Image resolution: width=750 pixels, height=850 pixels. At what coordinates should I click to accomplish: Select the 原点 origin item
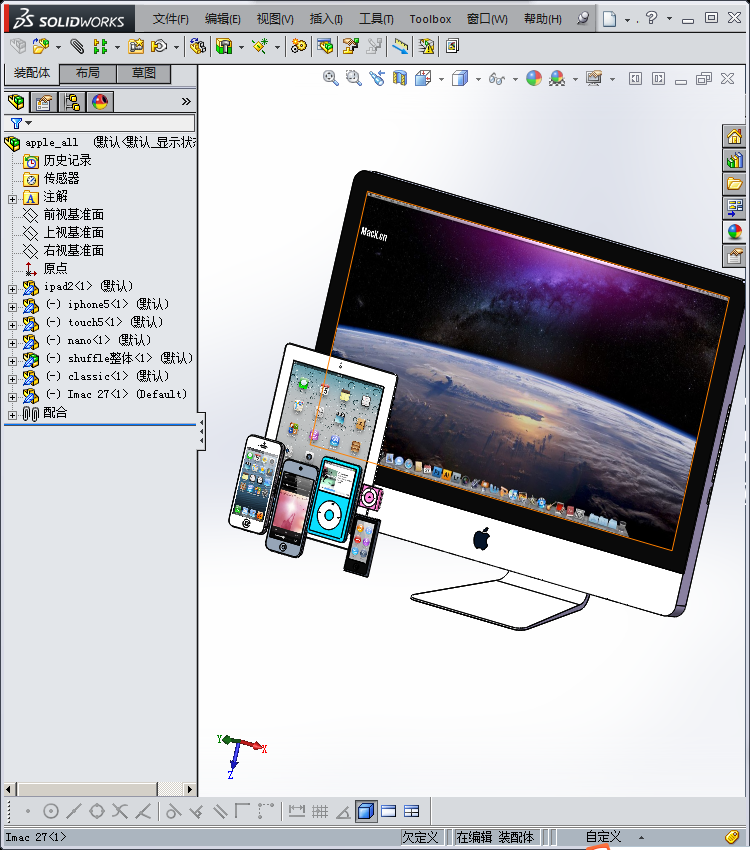pyautogui.click(x=55, y=268)
